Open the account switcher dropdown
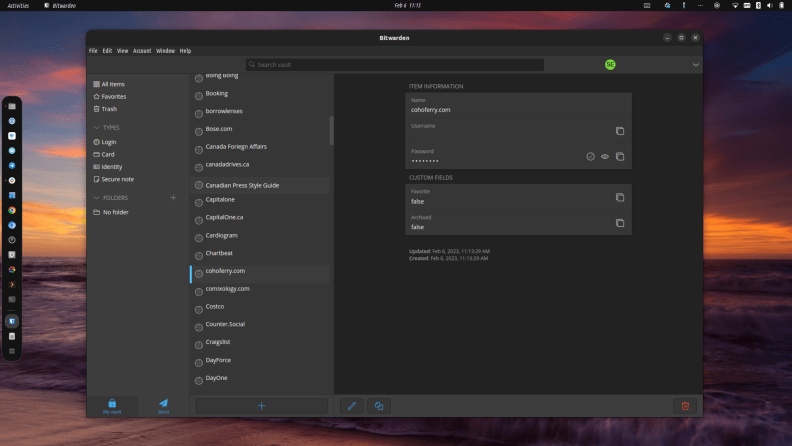Image resolution: width=792 pixels, height=446 pixels. [696, 65]
